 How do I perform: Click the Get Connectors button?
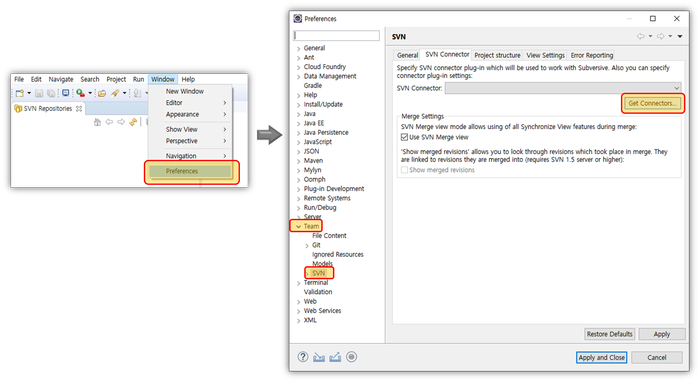652,104
